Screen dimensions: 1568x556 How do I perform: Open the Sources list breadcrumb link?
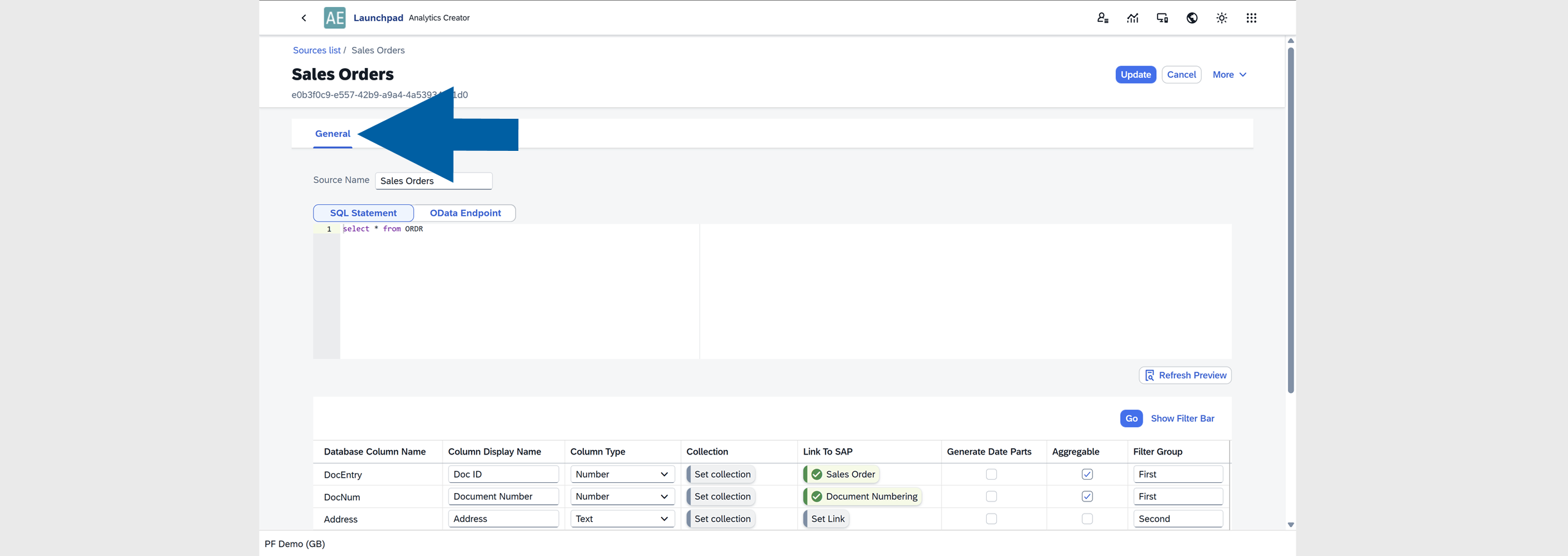(x=317, y=50)
